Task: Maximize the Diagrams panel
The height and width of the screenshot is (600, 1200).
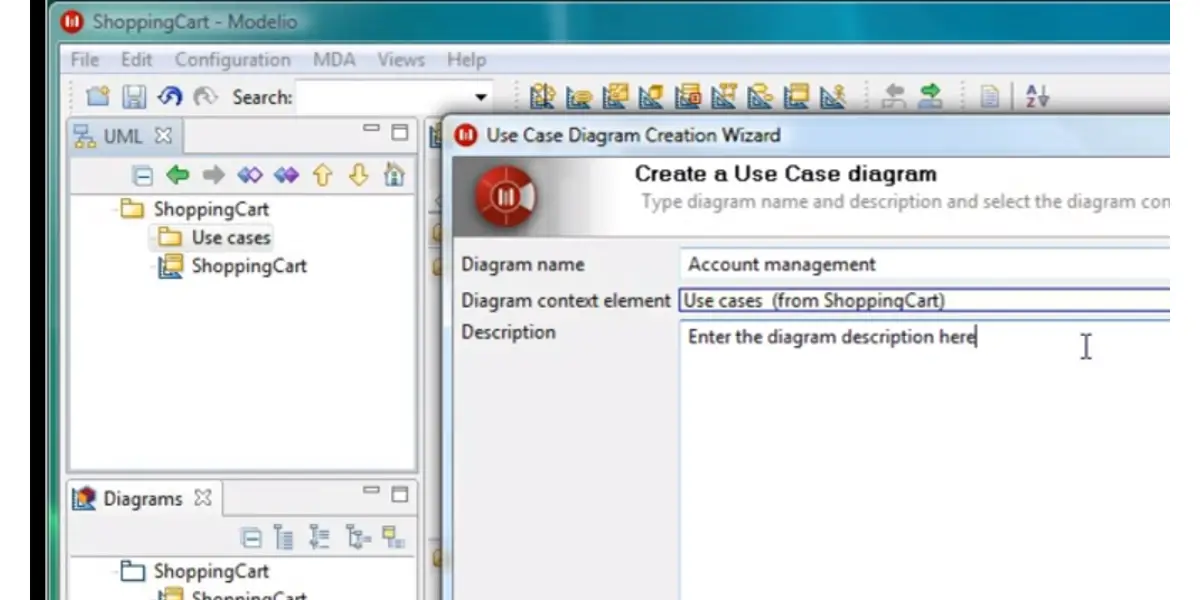Action: click(x=400, y=494)
